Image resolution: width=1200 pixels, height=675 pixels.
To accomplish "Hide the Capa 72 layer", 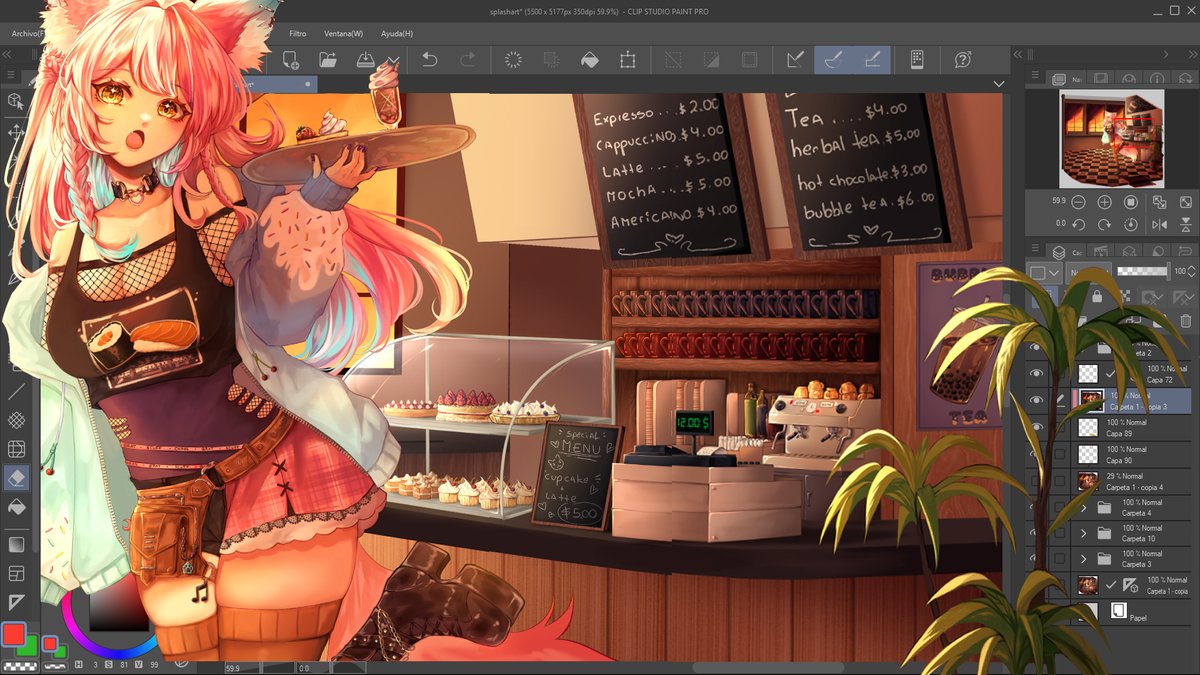I will coord(1037,373).
